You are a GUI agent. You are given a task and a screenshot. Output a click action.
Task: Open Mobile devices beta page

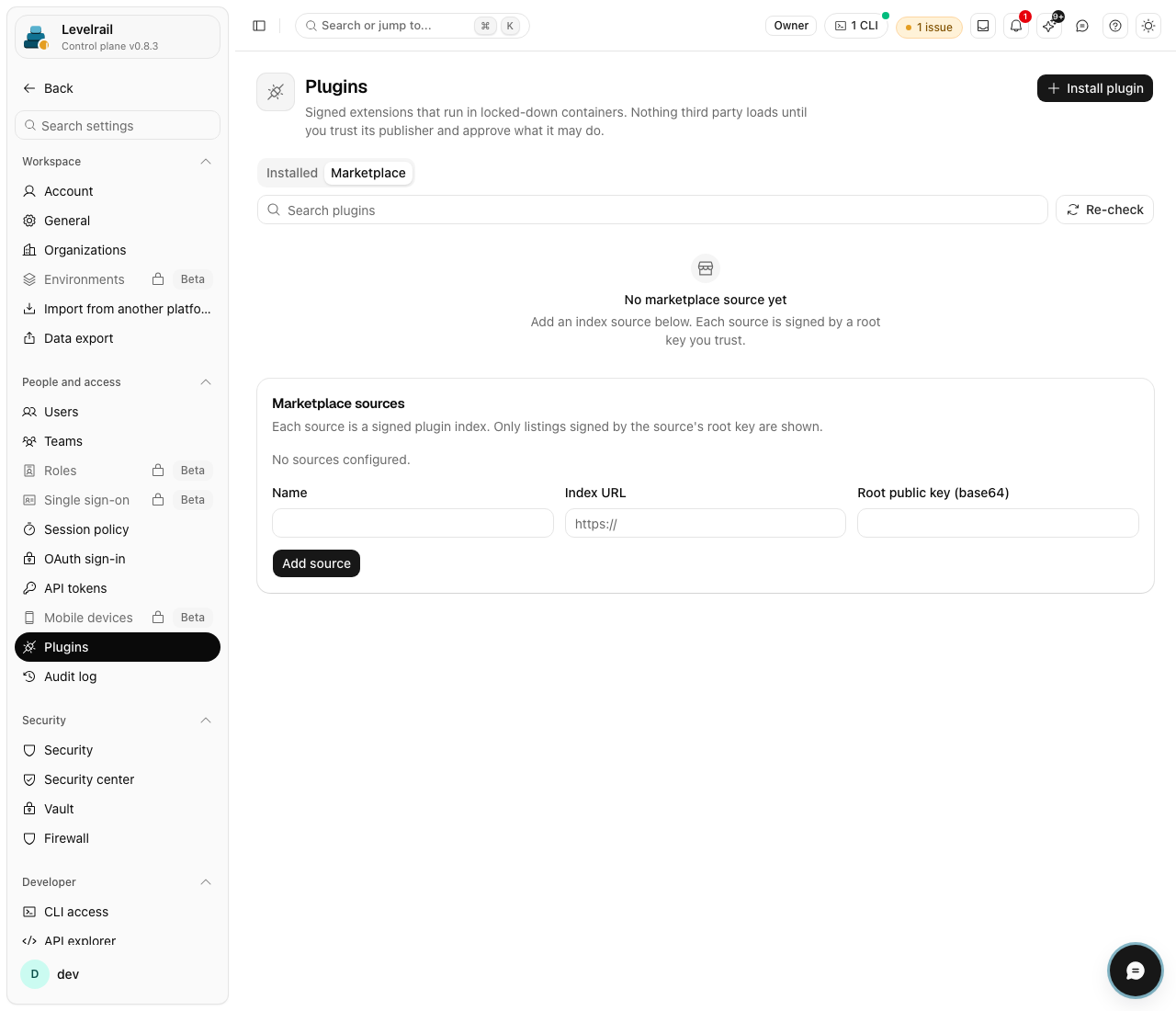[118, 618]
